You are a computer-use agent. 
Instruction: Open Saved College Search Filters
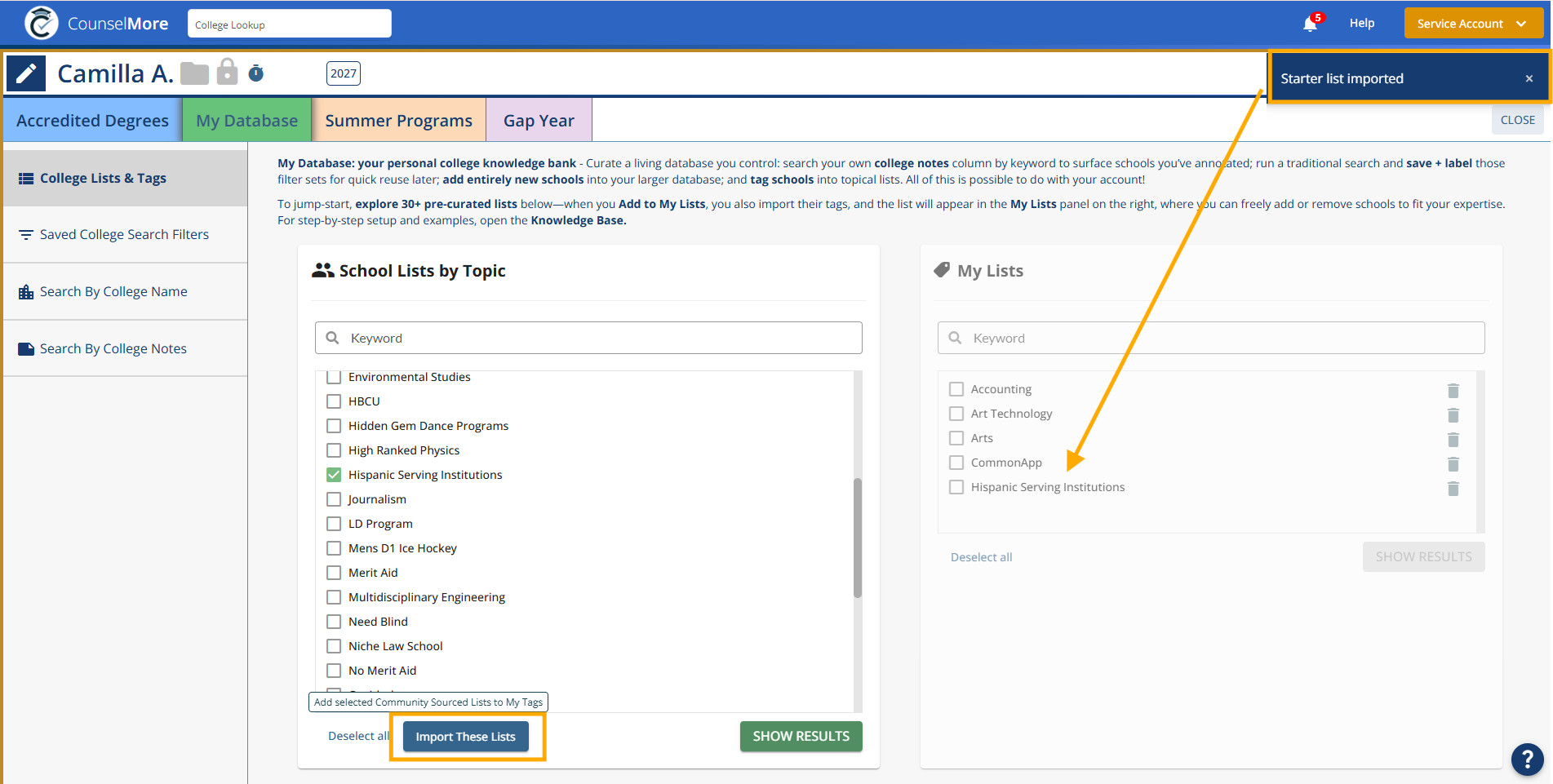(x=126, y=235)
